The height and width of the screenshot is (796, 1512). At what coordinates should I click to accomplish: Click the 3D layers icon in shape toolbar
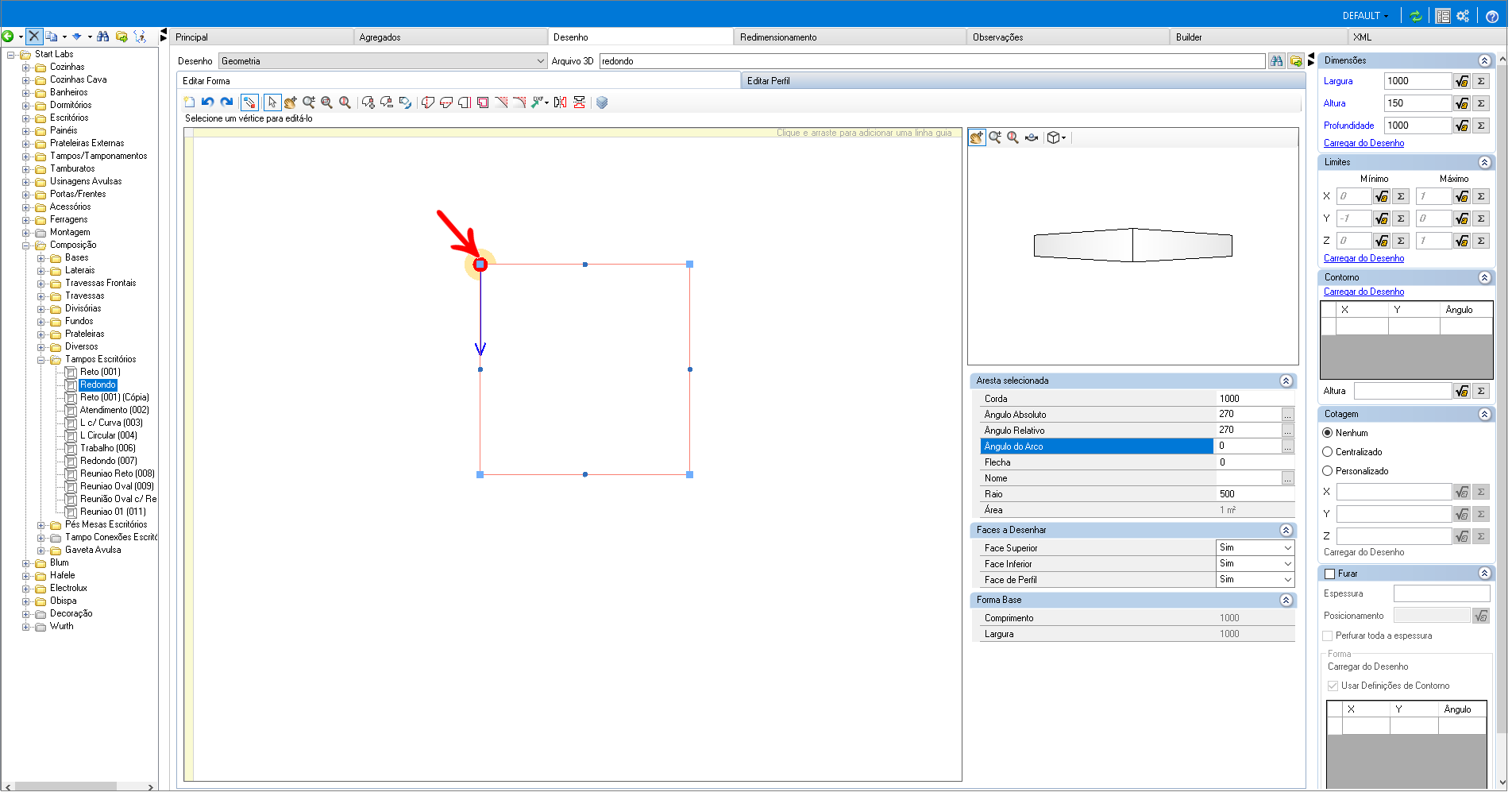(x=602, y=102)
